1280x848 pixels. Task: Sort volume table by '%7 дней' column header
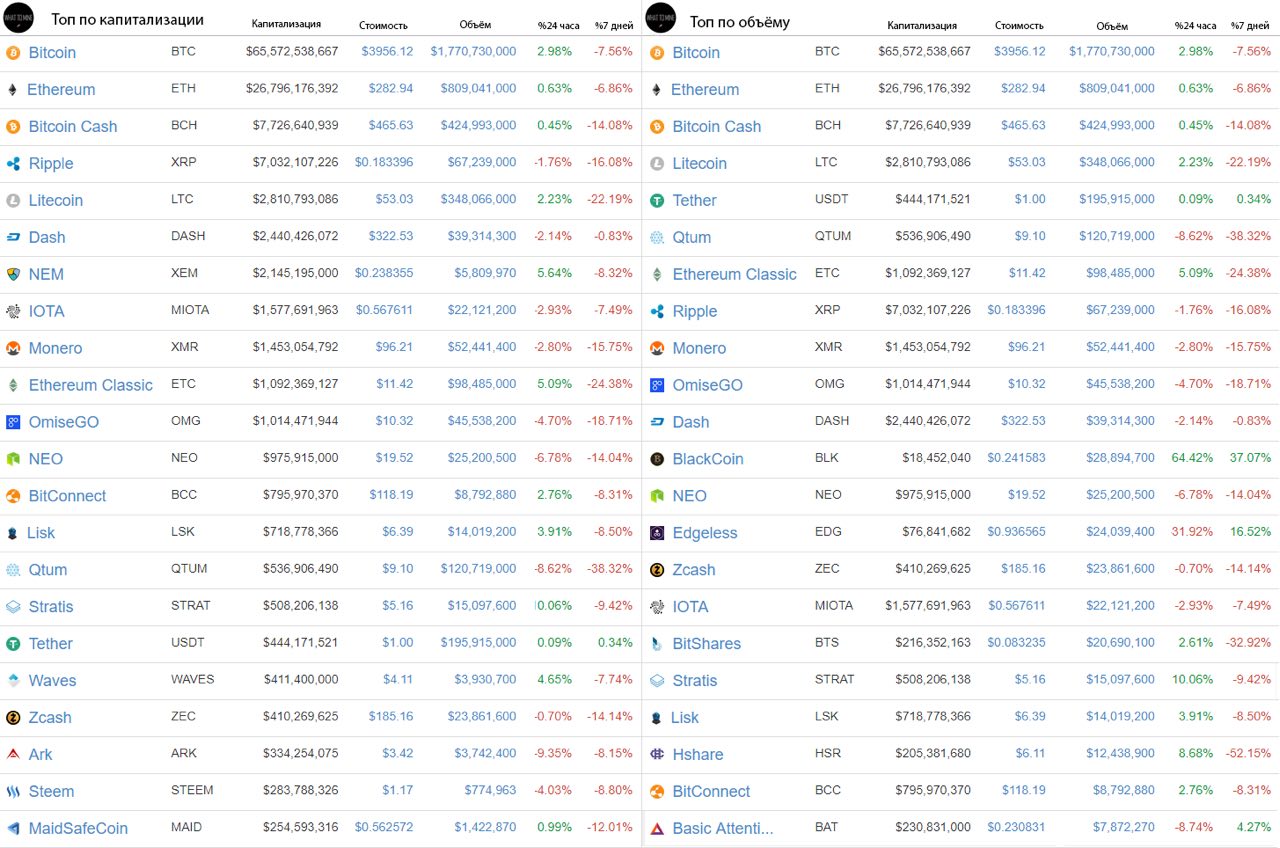click(1252, 25)
